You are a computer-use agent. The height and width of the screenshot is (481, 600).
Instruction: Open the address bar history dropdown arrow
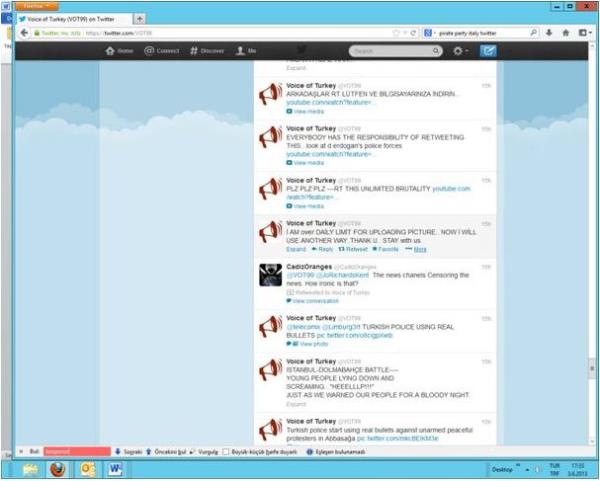405,33
